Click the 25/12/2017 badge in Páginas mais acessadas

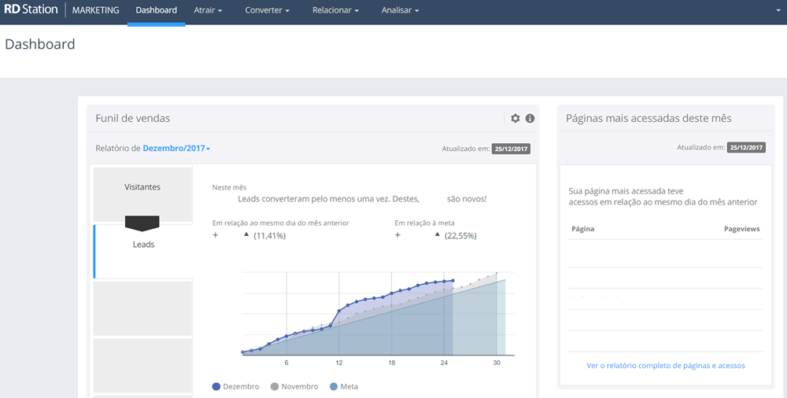tap(746, 148)
